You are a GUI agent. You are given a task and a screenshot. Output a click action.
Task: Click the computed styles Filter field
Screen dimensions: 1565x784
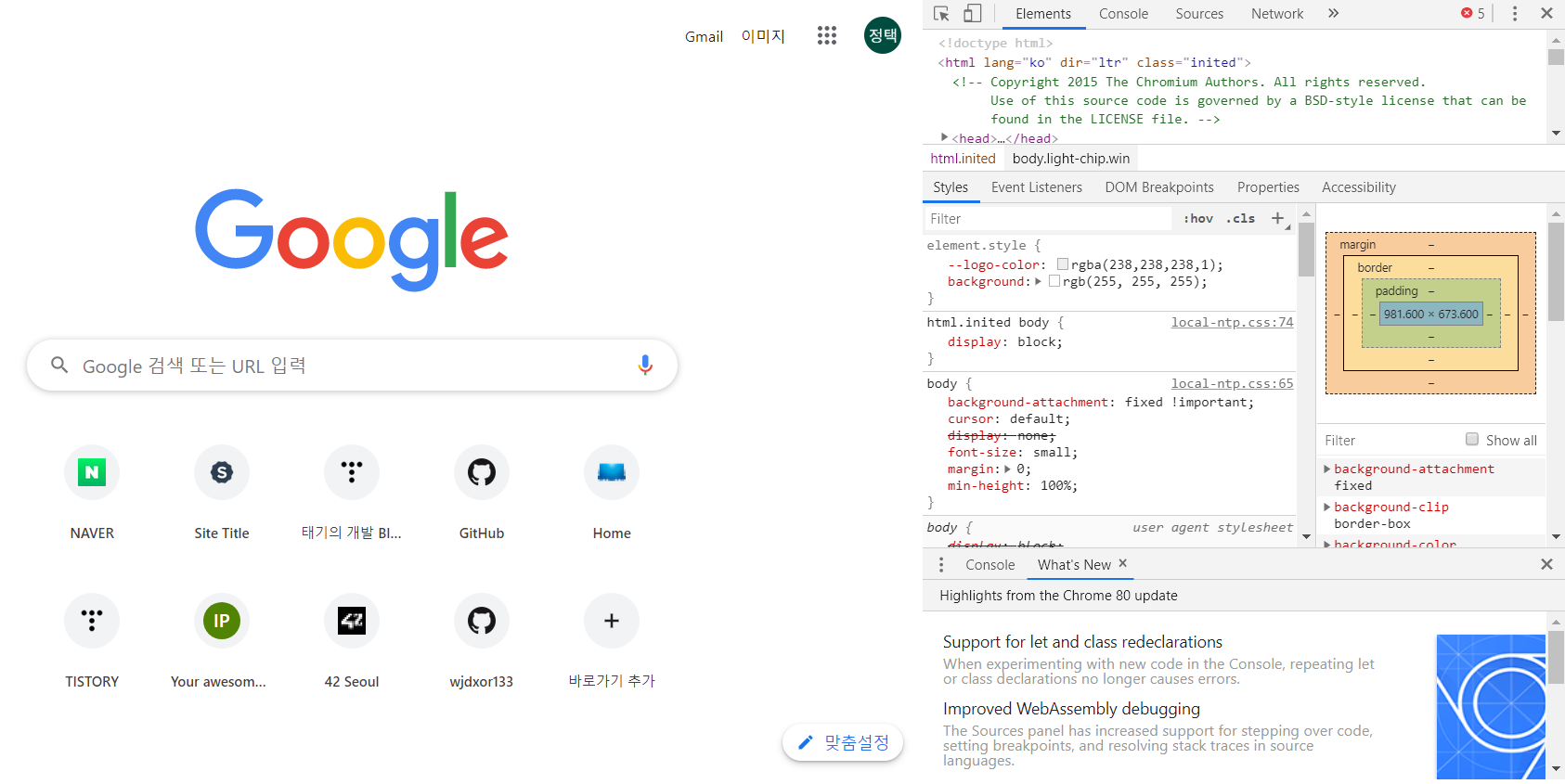click(x=1389, y=440)
